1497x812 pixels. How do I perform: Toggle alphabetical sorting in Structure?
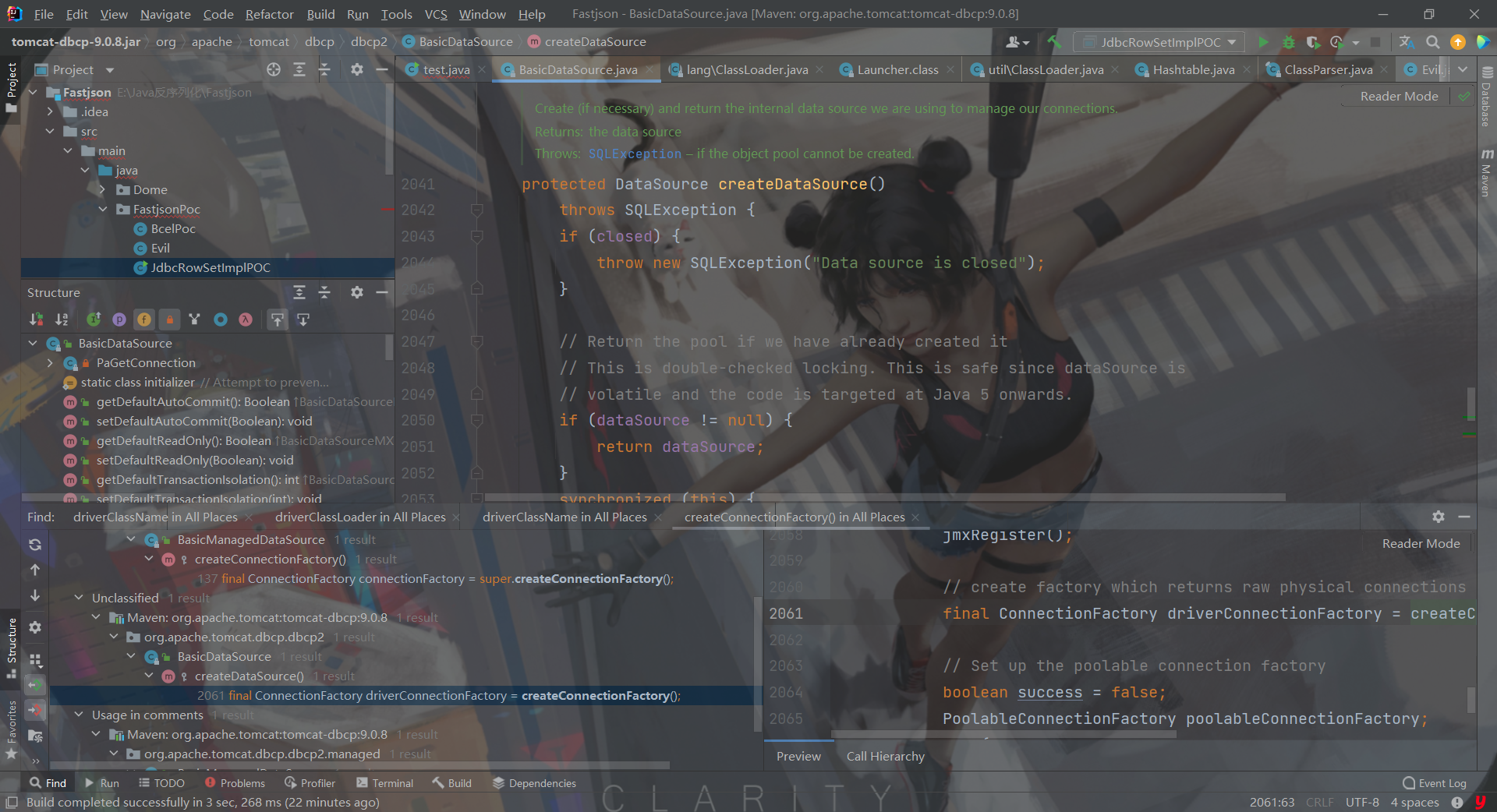[62, 320]
